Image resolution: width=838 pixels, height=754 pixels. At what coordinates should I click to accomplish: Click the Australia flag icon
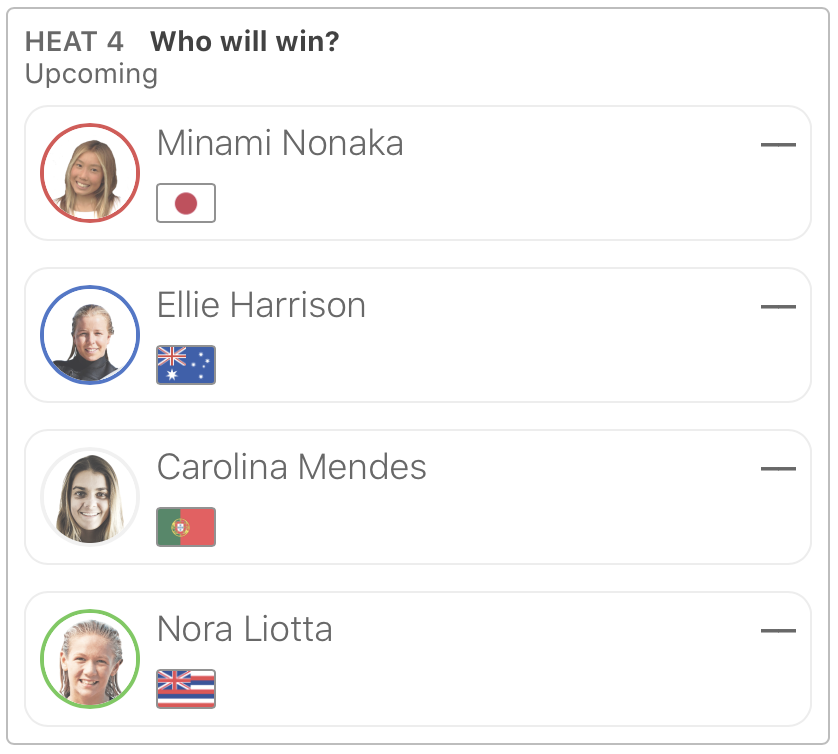[x=186, y=366]
